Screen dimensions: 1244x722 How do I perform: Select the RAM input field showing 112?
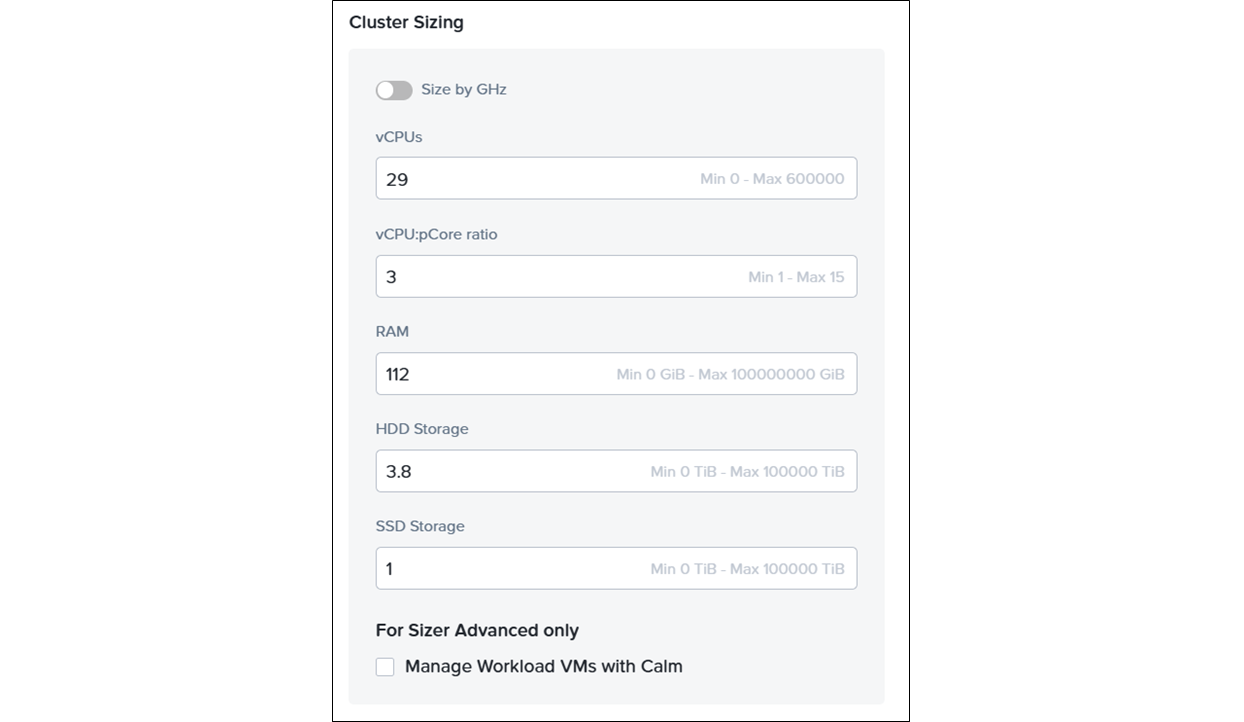point(490,374)
